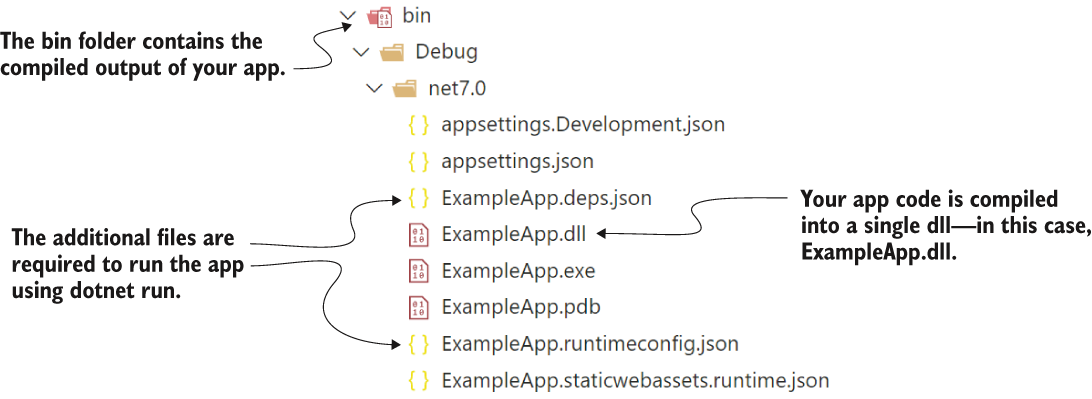Select file ExampleApp.dll

513,235
